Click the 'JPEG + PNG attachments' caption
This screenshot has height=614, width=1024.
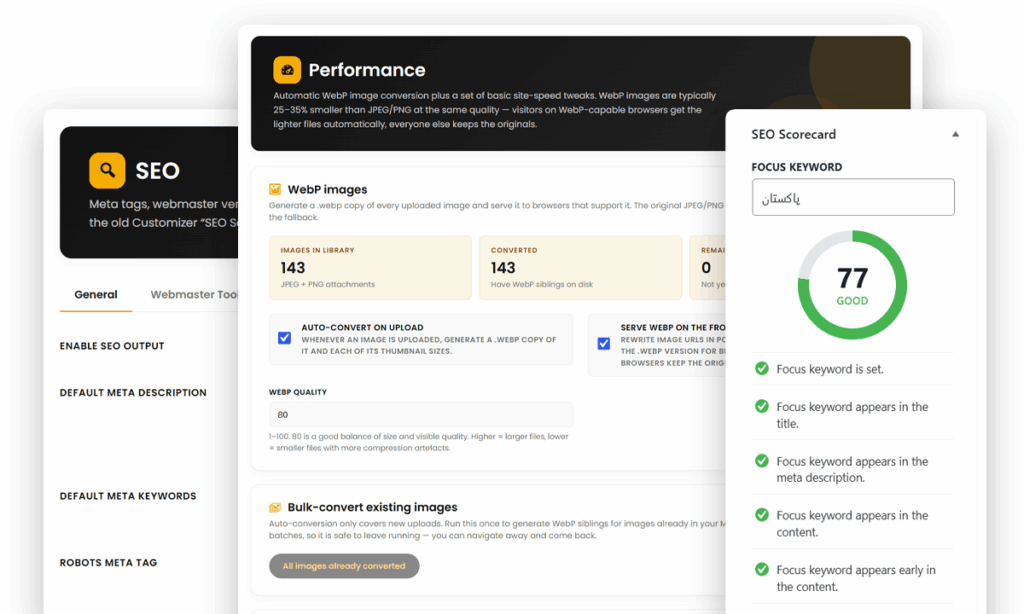coord(328,285)
